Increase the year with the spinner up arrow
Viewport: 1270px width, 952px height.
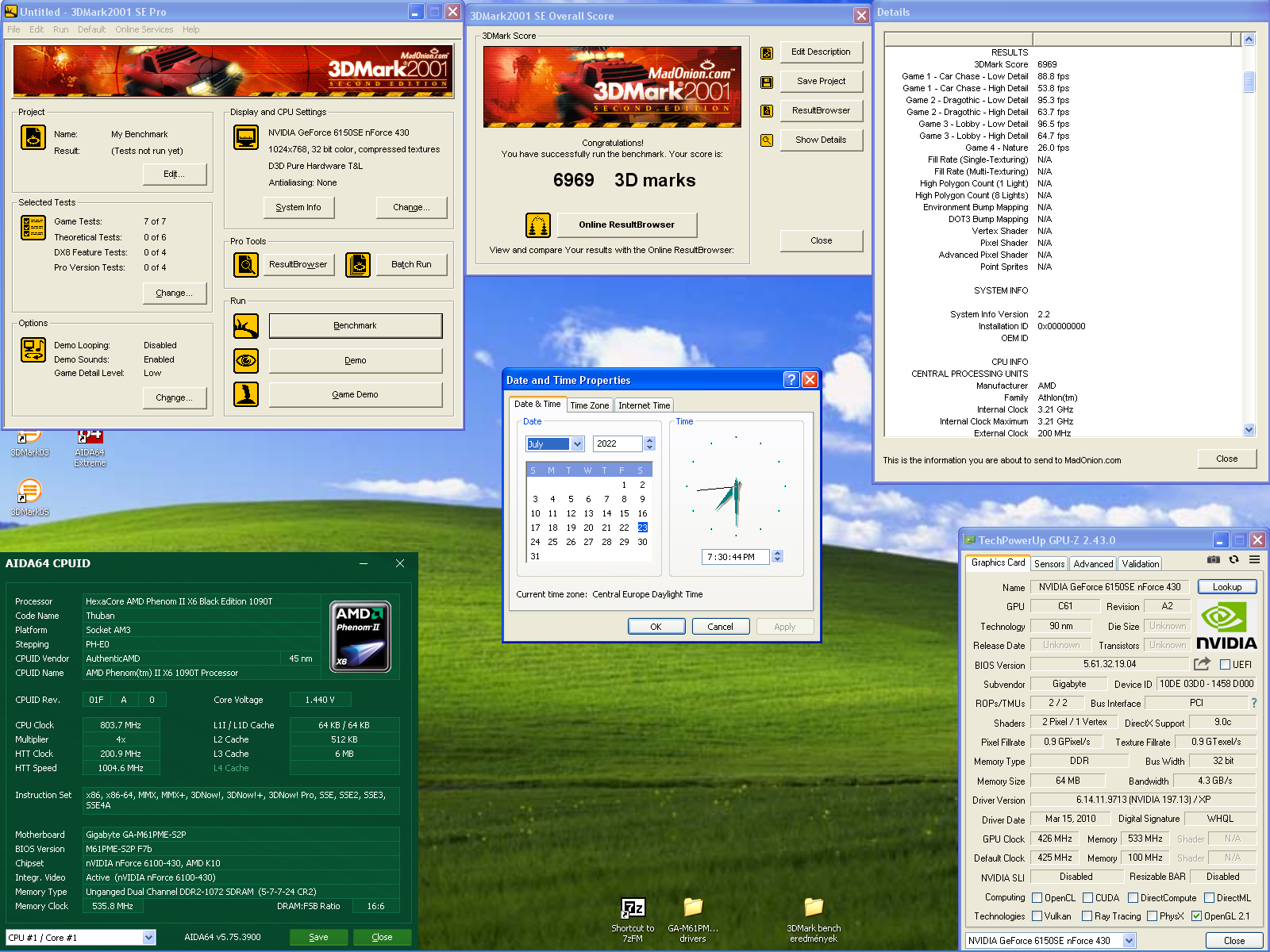650,440
